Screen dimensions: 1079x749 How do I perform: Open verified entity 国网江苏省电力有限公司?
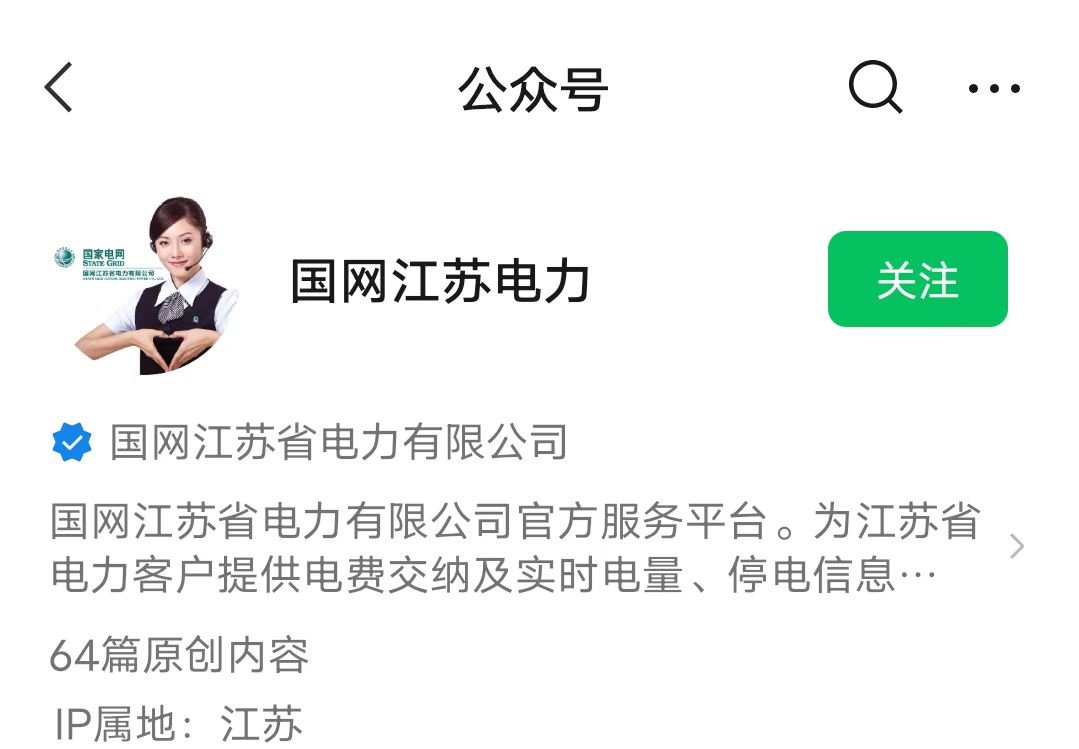[339, 442]
